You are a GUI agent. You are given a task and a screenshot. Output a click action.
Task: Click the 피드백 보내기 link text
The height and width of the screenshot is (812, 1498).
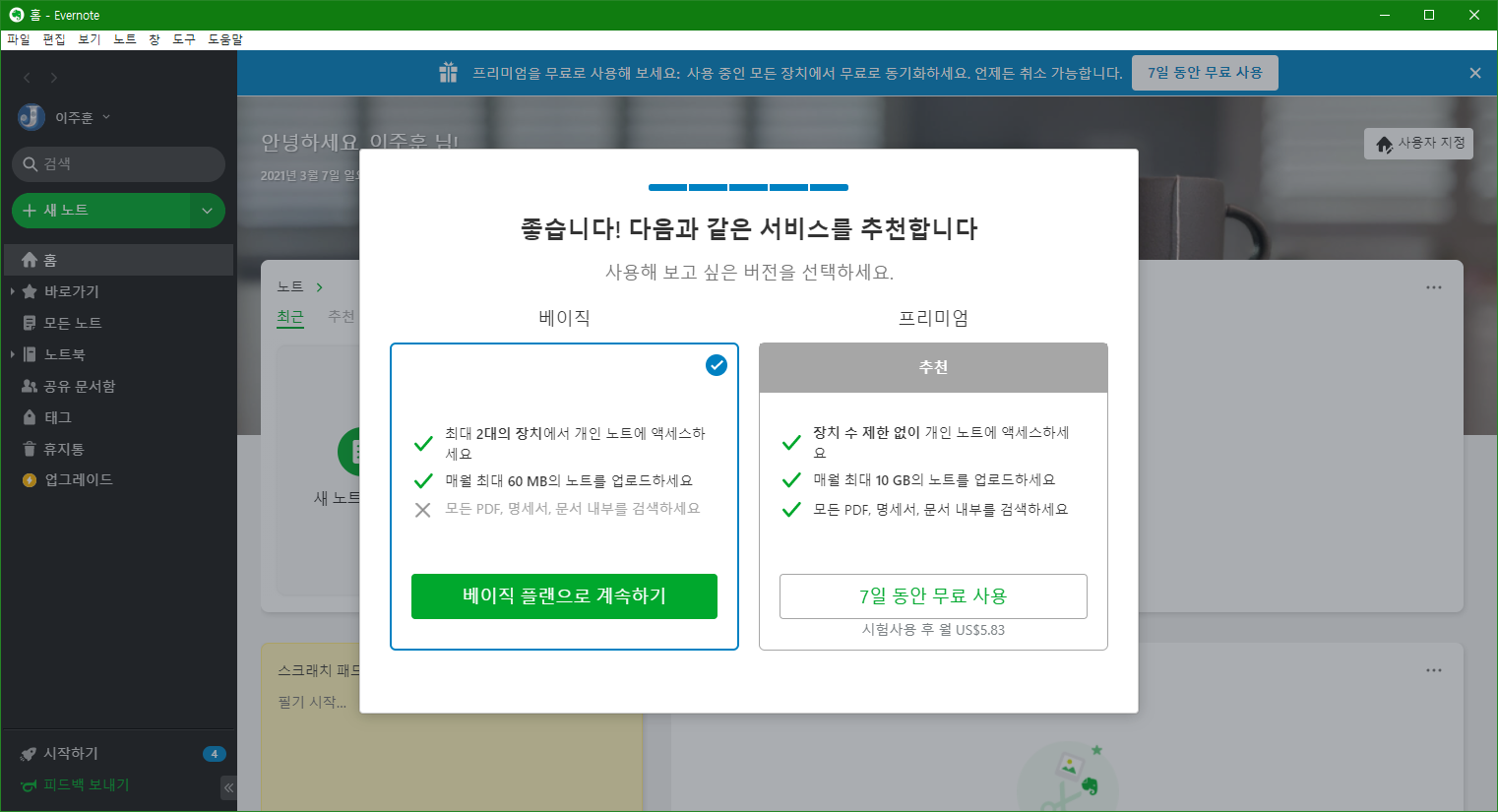point(87,785)
